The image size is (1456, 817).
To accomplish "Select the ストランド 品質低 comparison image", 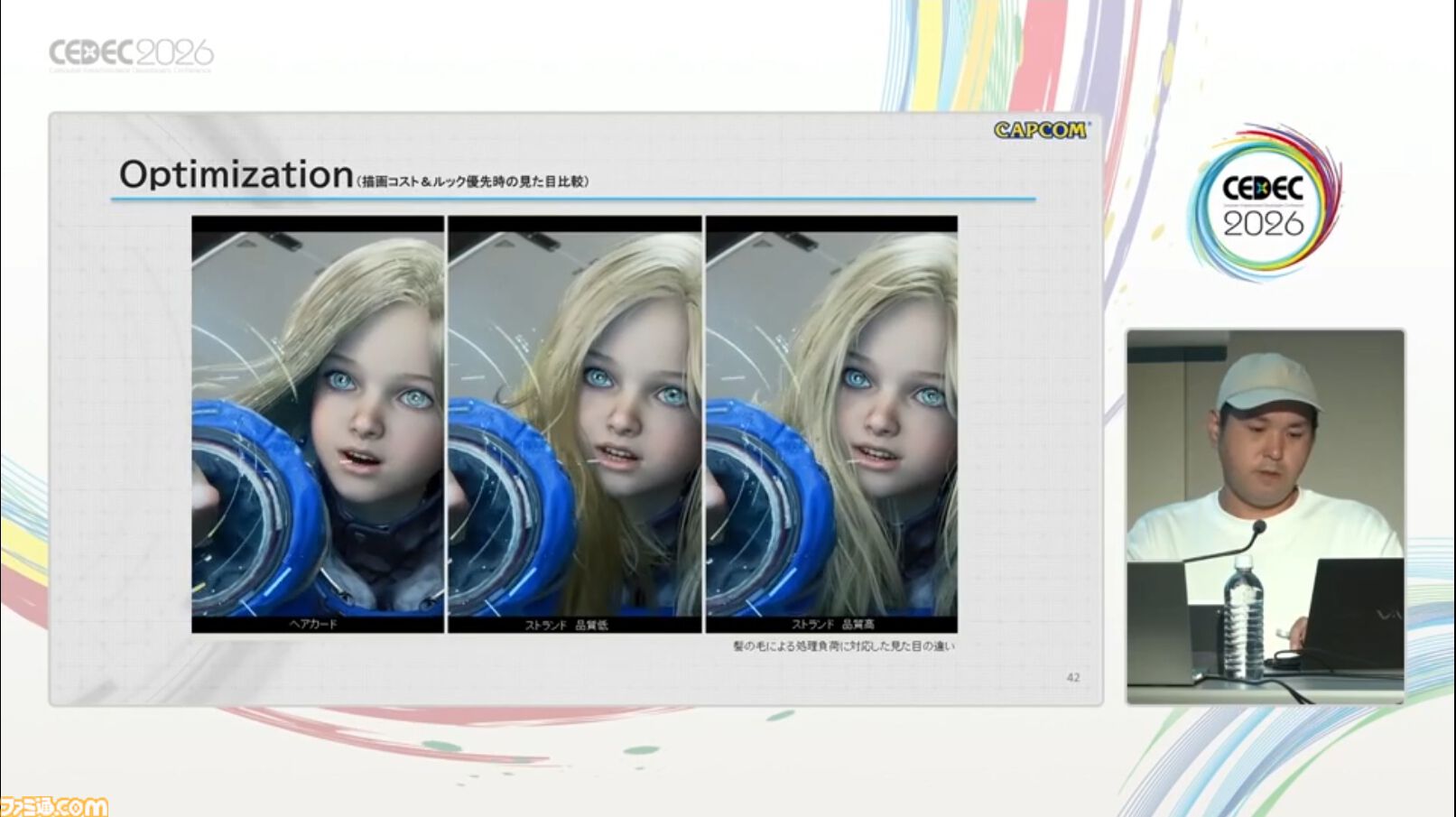I will pyautogui.click(x=575, y=424).
